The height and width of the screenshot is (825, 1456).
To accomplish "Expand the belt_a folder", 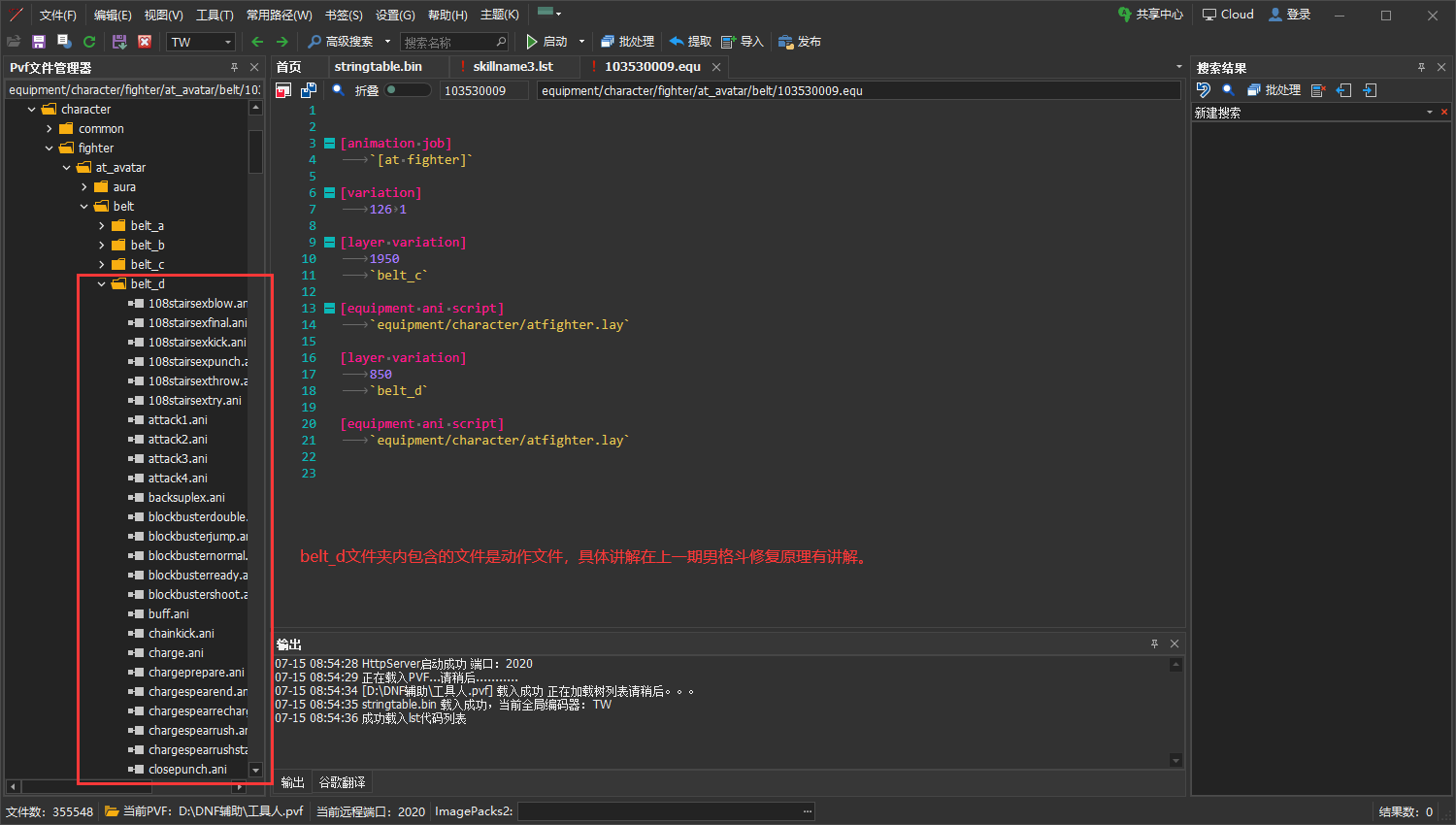I will tap(102, 226).
